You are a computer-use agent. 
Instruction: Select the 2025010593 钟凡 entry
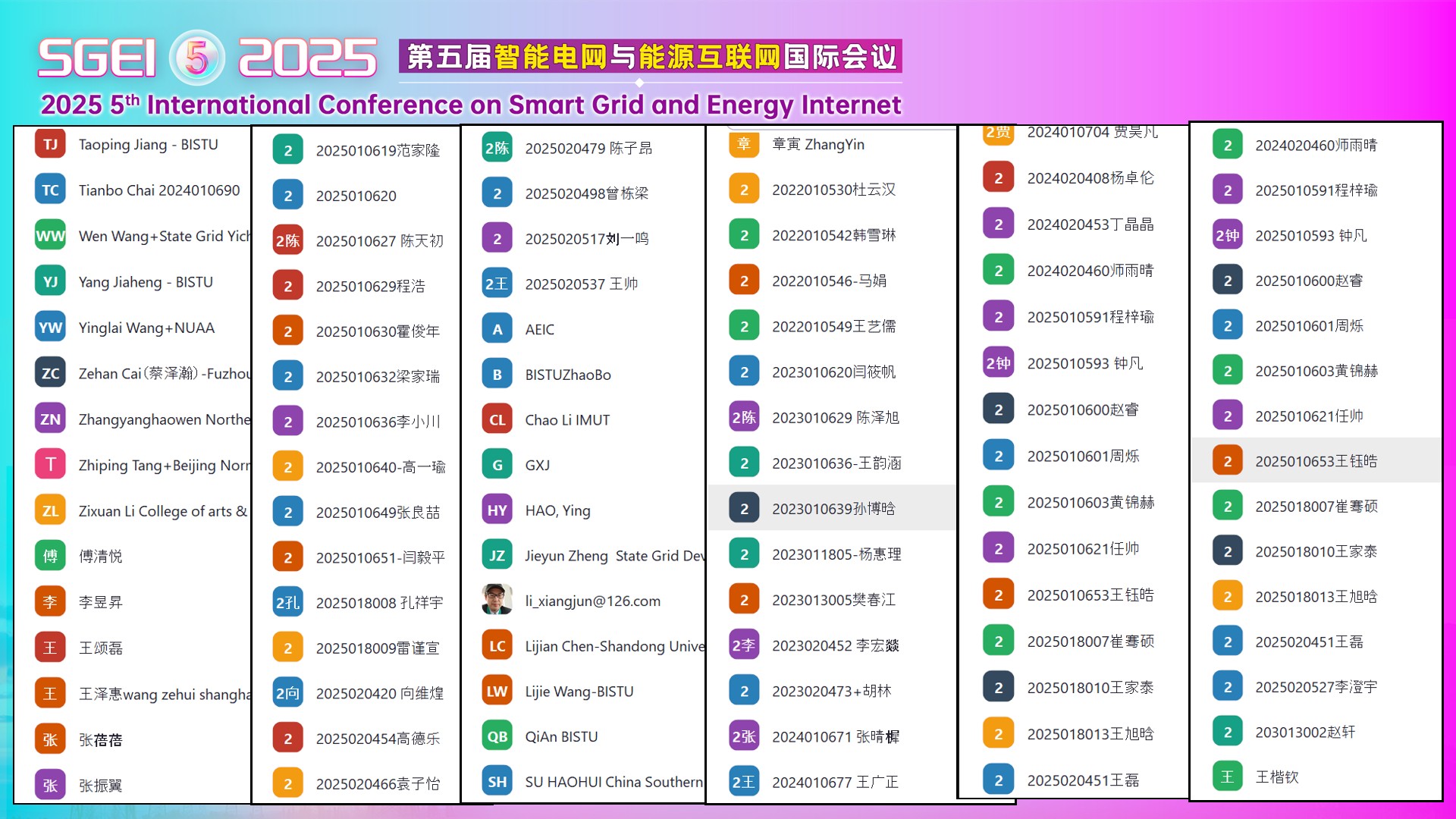pos(1084,363)
